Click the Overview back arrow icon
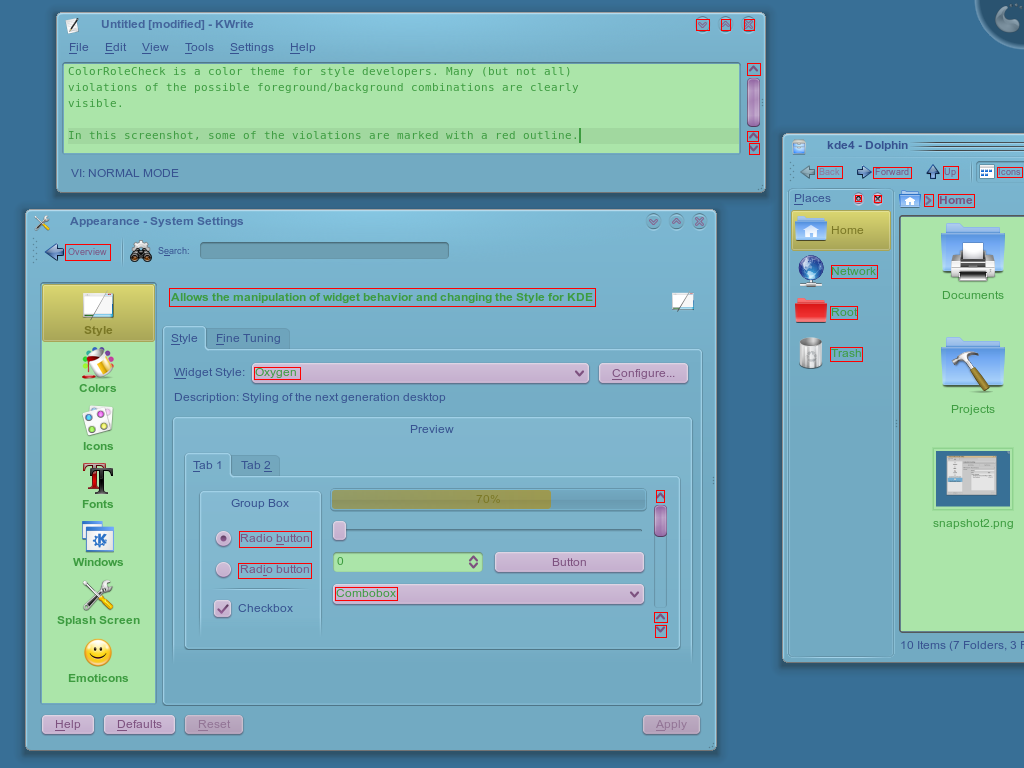 coord(54,251)
